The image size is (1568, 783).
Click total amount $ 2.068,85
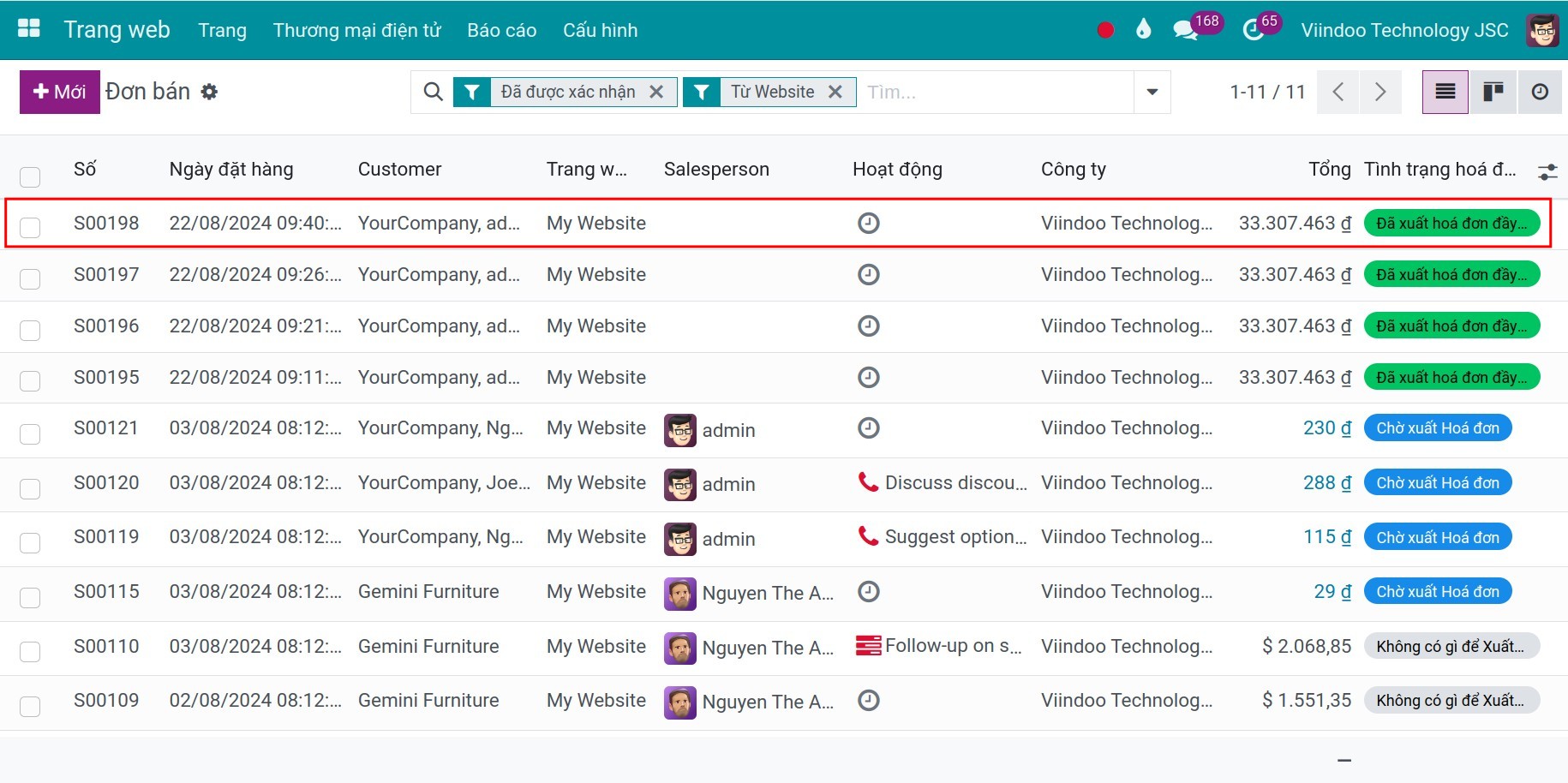click(x=1306, y=646)
